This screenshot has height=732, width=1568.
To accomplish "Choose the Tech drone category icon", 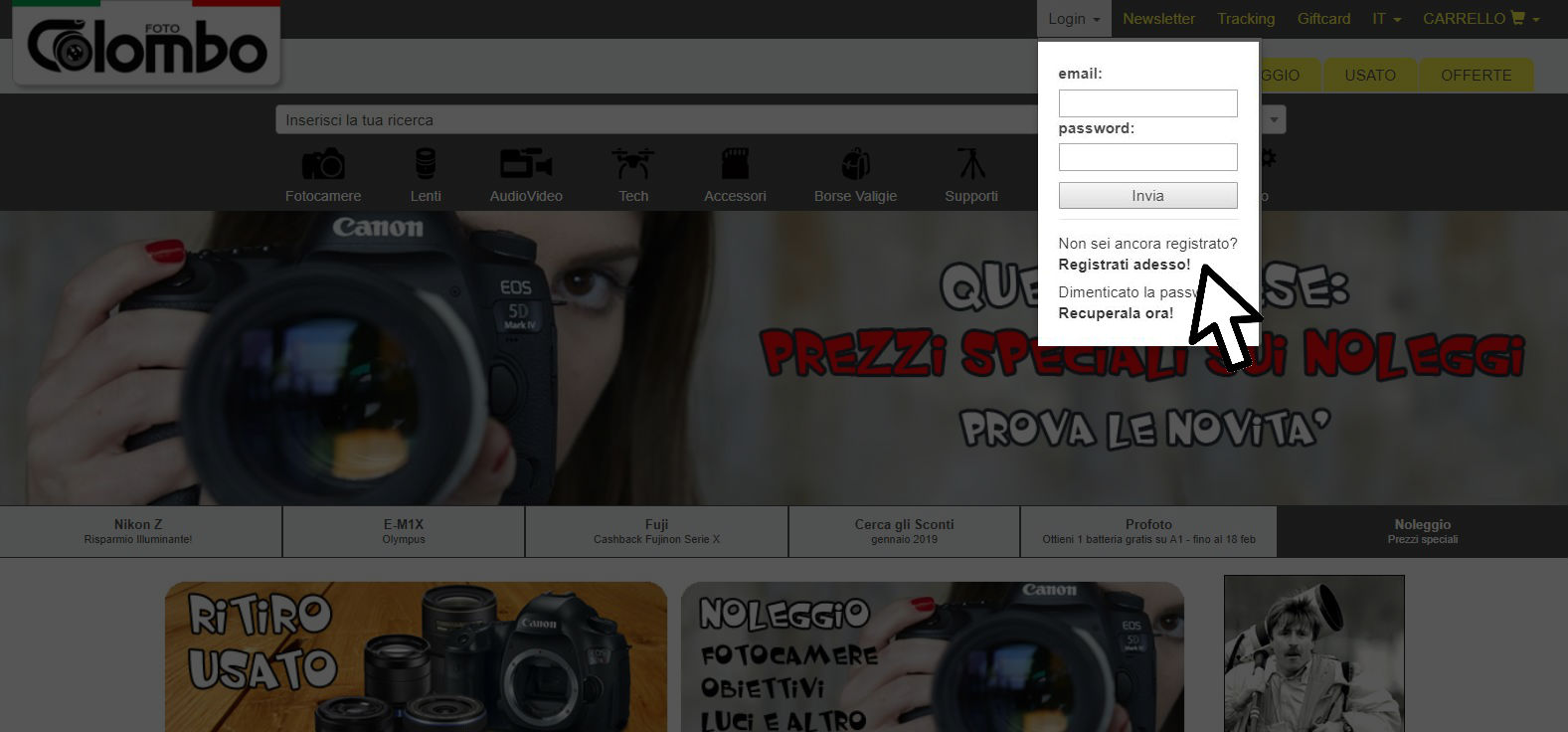I will [633, 164].
